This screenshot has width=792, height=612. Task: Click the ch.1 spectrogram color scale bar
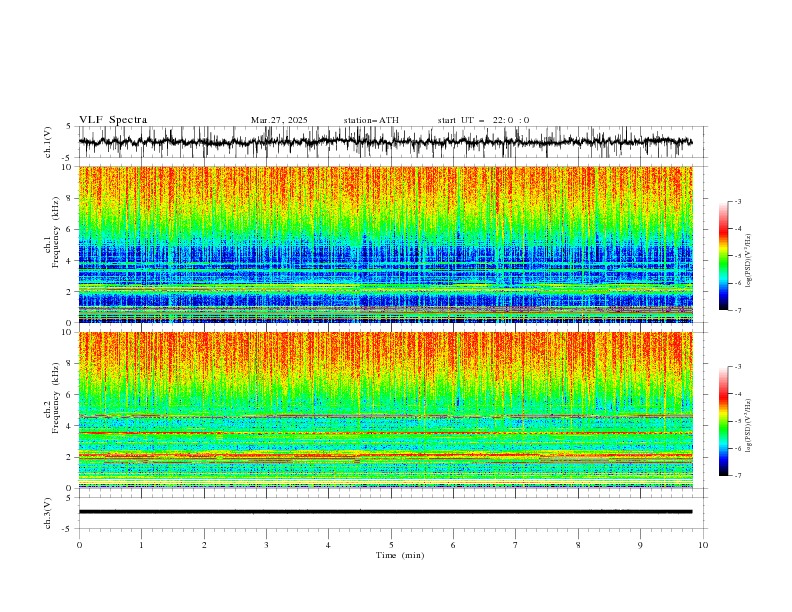pos(724,256)
